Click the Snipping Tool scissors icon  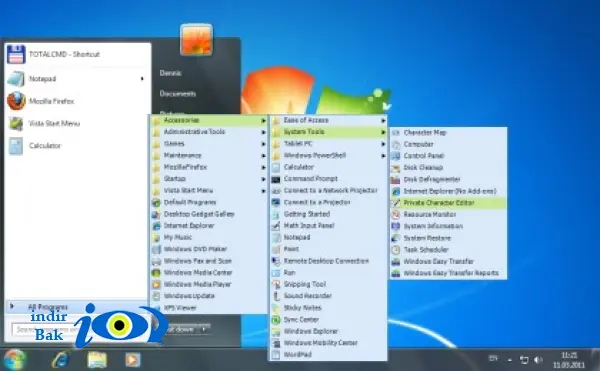pyautogui.click(x=276, y=285)
